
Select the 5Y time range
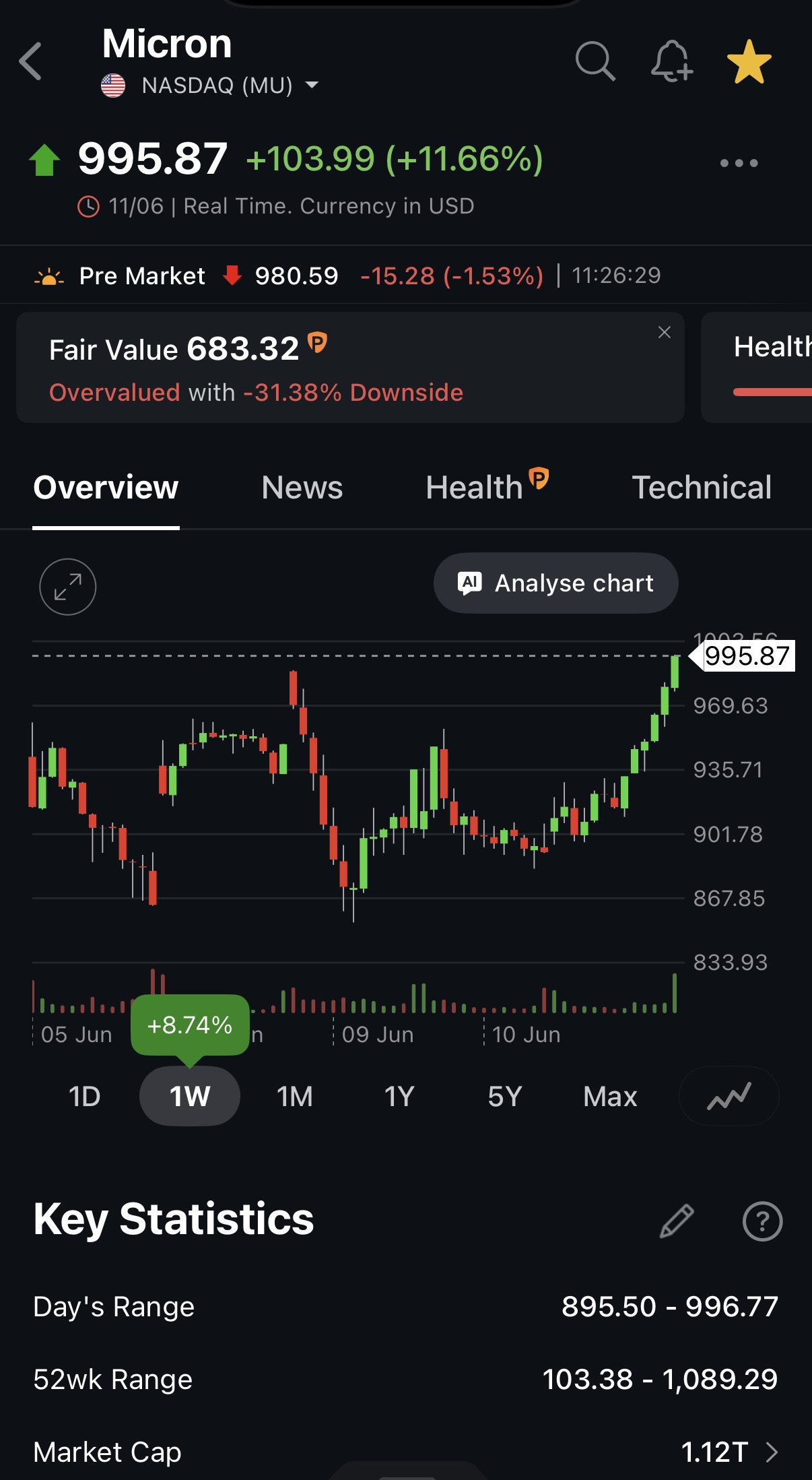point(505,1097)
